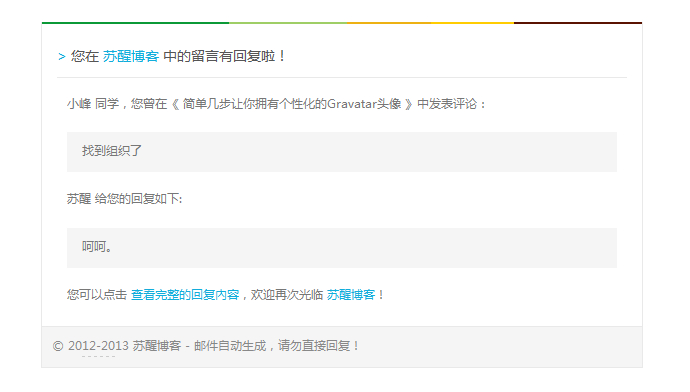This screenshot has width=690, height=392.
Task: Click the name 小峰 in greeting line
Action: [79, 104]
